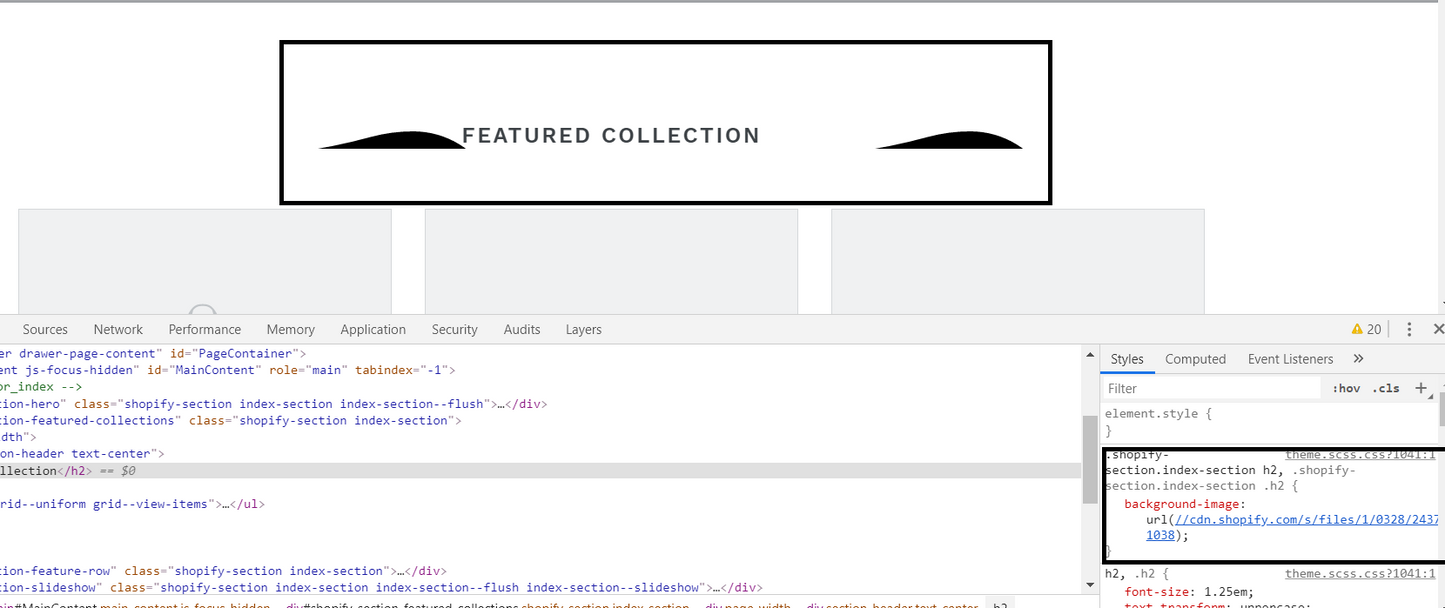This screenshot has width=1445, height=608.
Task: Expand the slideshow section div ellipsis
Action: pyautogui.click(x=715, y=588)
